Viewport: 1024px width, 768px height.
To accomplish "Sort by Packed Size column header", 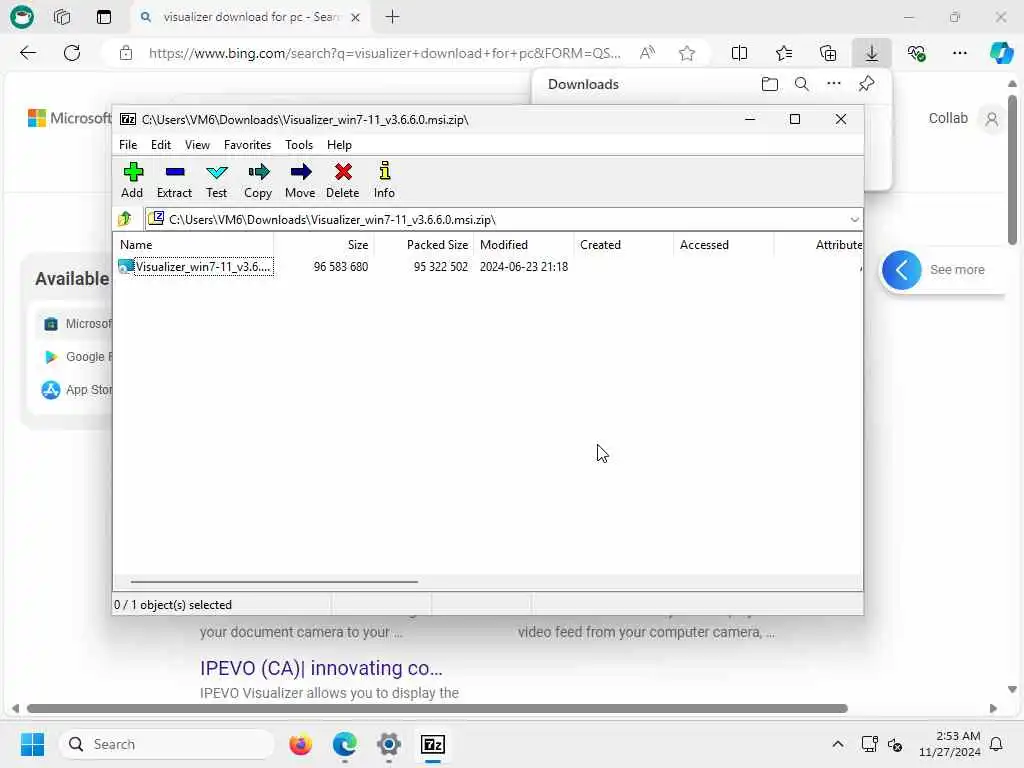I will point(424,245).
